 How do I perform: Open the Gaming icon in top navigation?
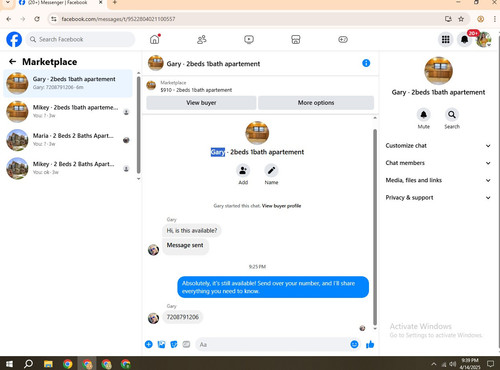click(x=343, y=39)
